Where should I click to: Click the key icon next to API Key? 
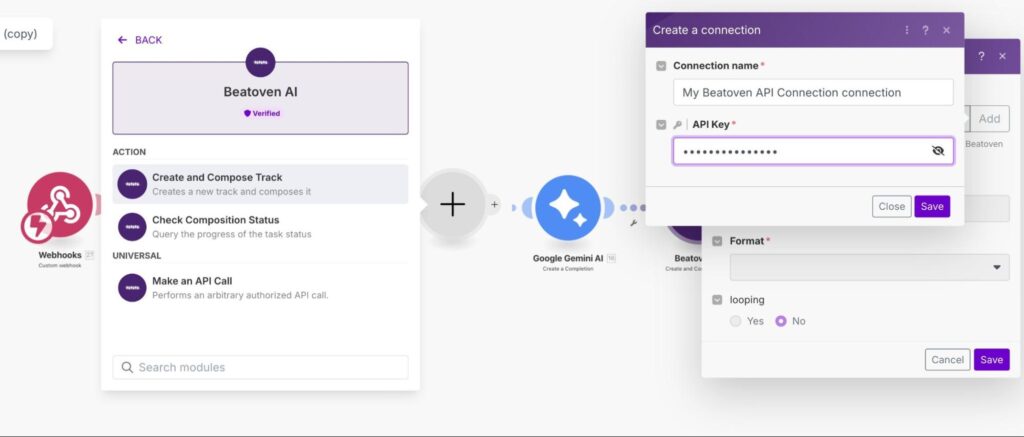(x=678, y=125)
